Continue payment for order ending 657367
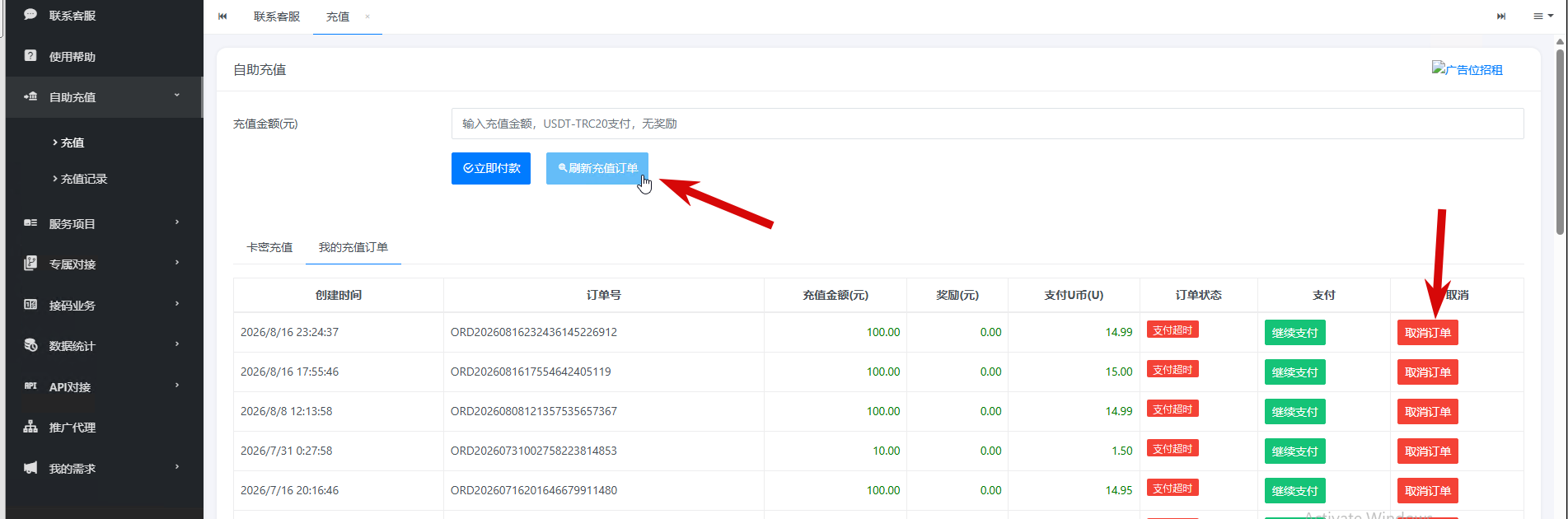Screen dimensions: 1568x519 point(1295,412)
